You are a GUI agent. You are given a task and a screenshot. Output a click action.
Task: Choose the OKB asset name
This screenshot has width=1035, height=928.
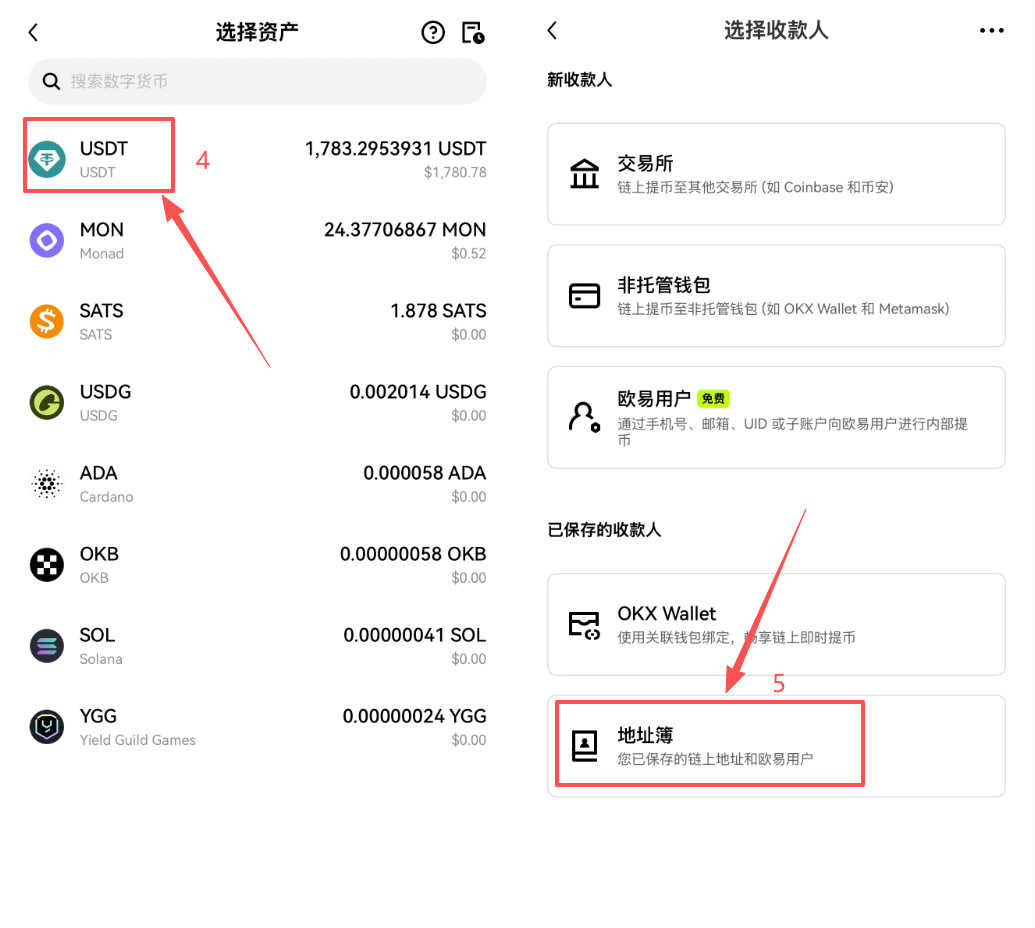pyautogui.click(x=99, y=554)
